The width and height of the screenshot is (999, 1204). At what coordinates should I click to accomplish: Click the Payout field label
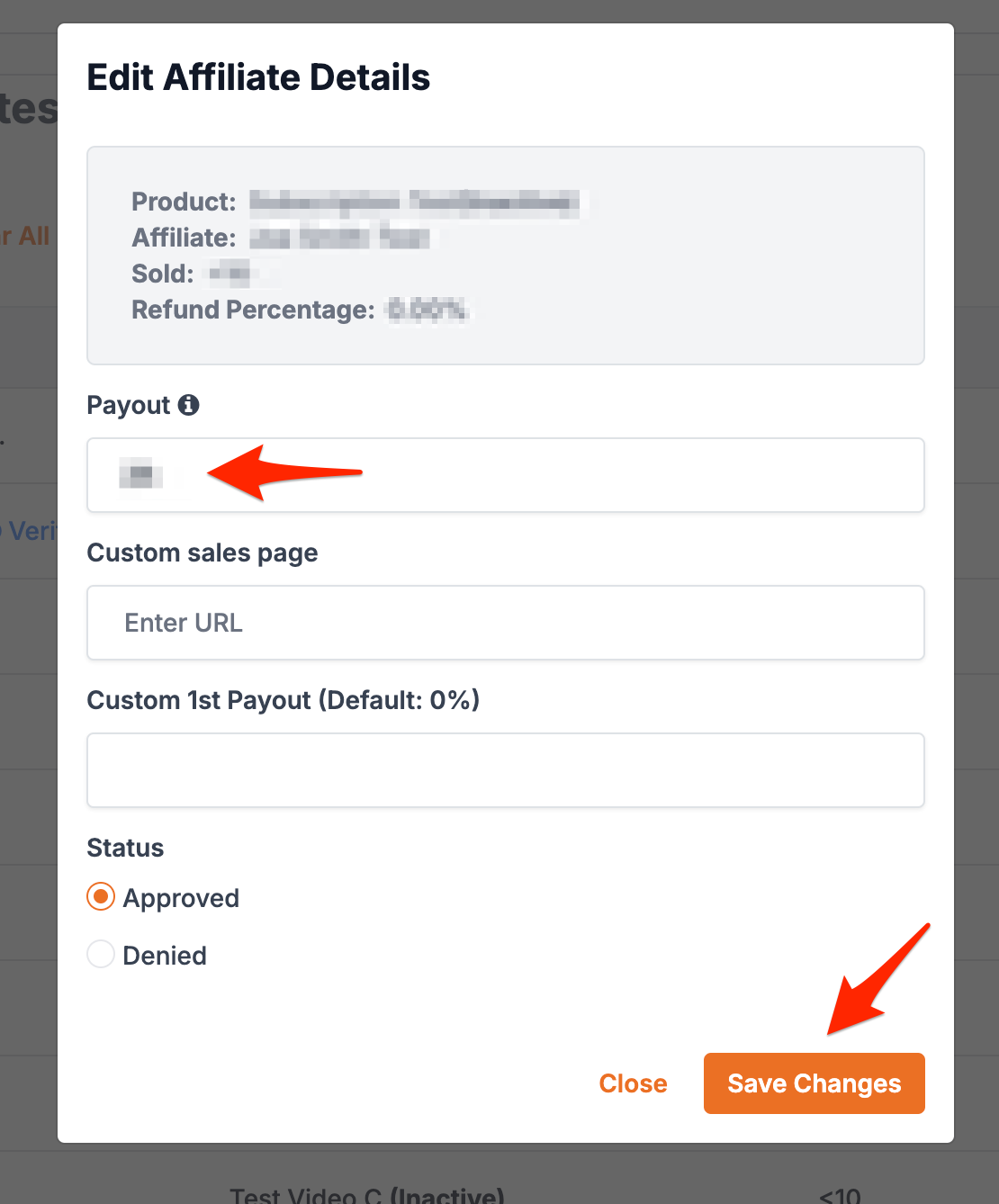pyautogui.click(x=128, y=406)
